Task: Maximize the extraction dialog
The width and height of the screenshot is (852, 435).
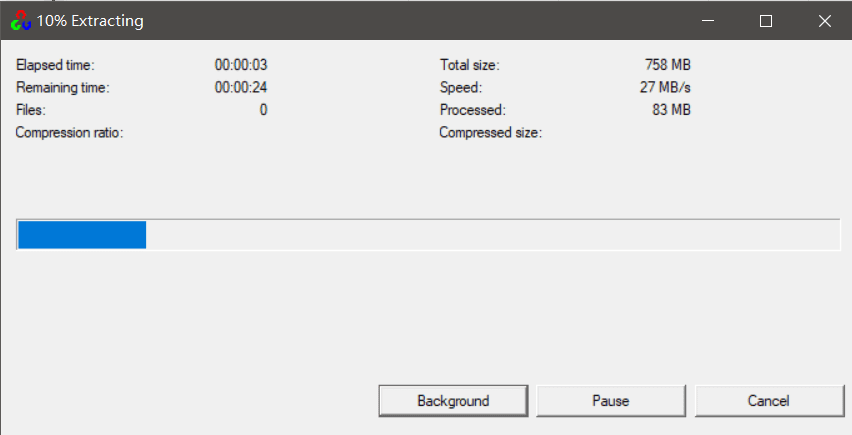Action: click(766, 21)
